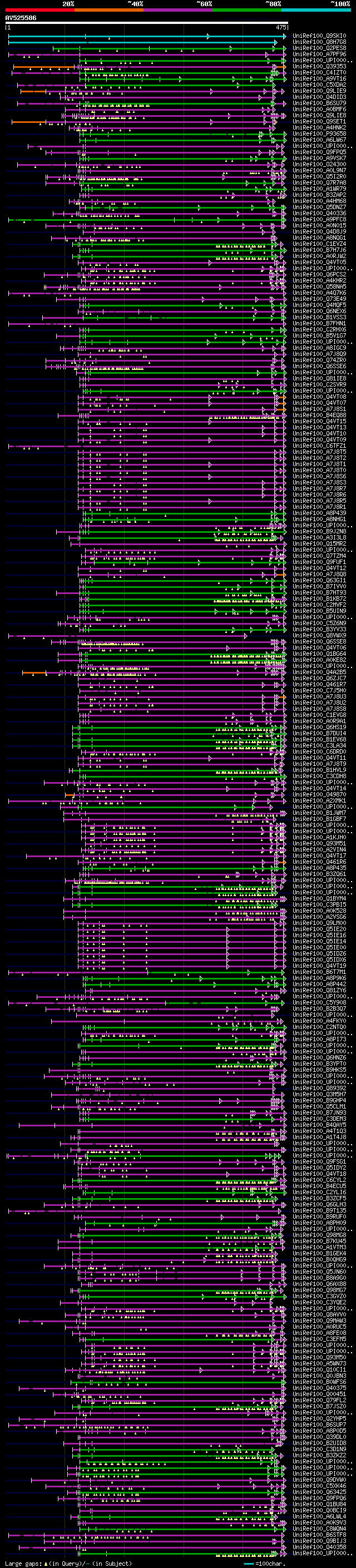The image size is (356, 1568).
Task: Select UniRef100_A0BMF6 label
Action: (x=319, y=110)
